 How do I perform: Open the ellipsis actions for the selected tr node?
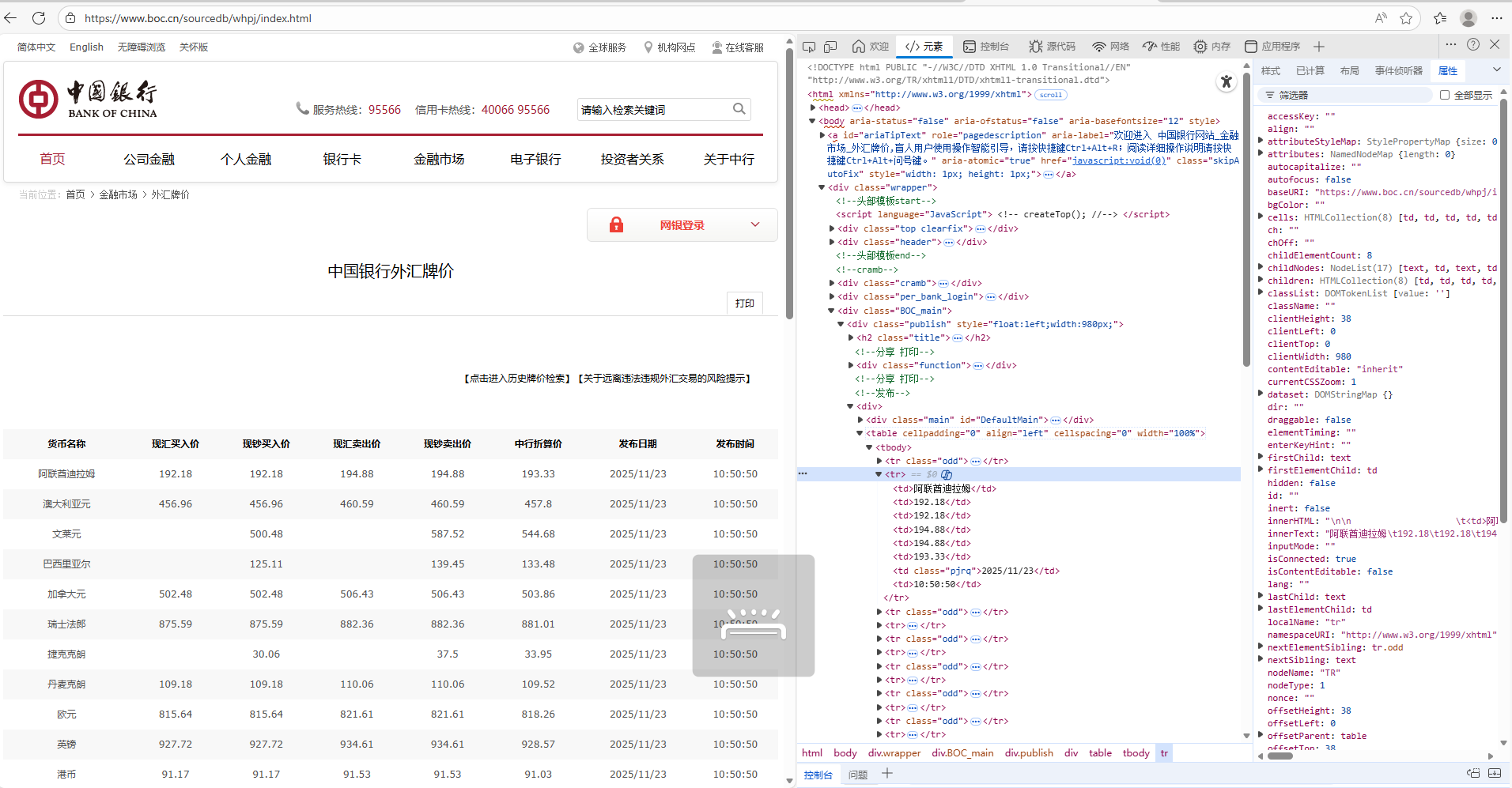803,473
